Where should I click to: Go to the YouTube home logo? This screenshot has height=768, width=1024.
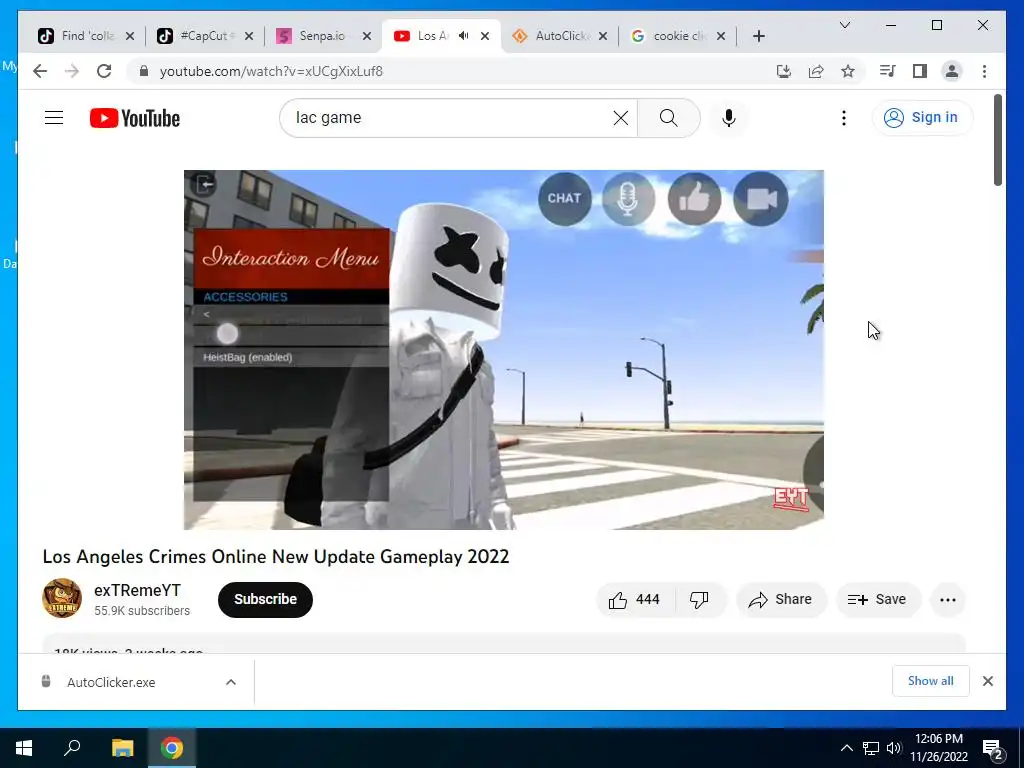135,118
